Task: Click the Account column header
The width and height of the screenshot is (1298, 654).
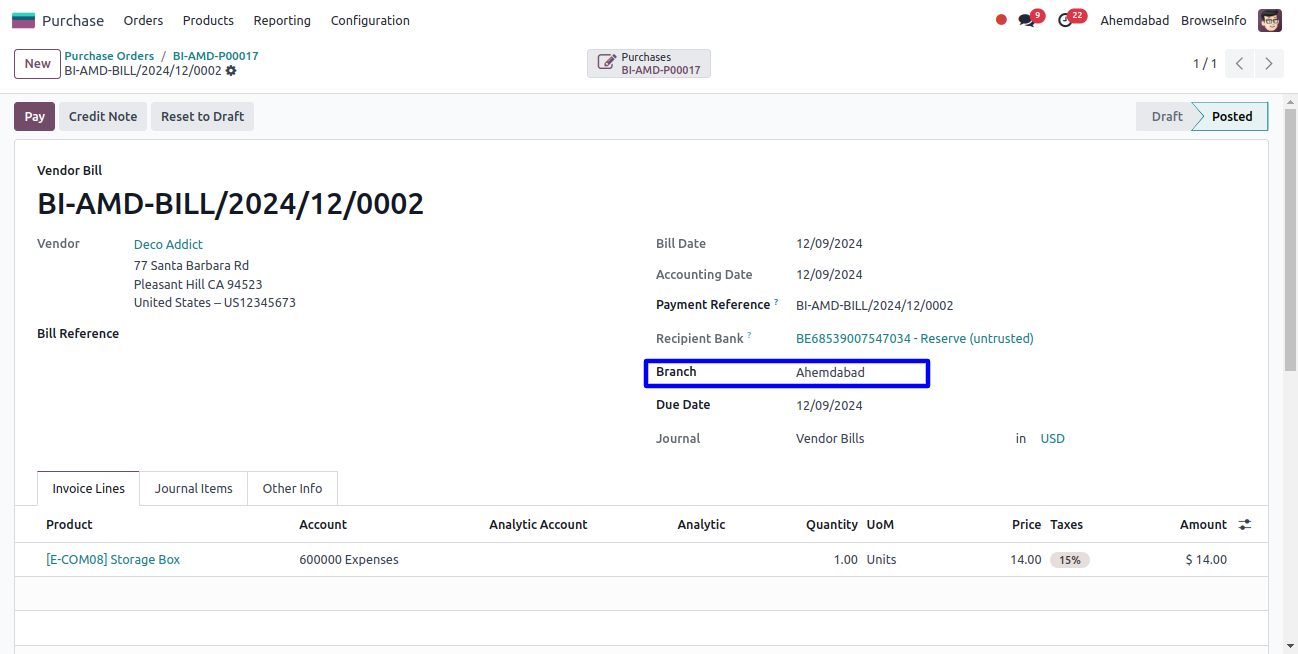Action: (x=323, y=525)
